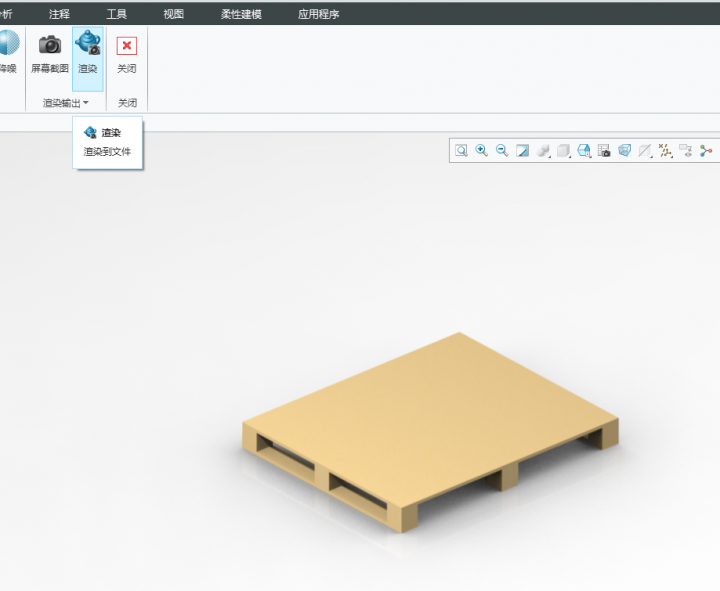
Task: Toggle annotation display in graphics toolbar
Action: pyautogui.click(x=685, y=151)
